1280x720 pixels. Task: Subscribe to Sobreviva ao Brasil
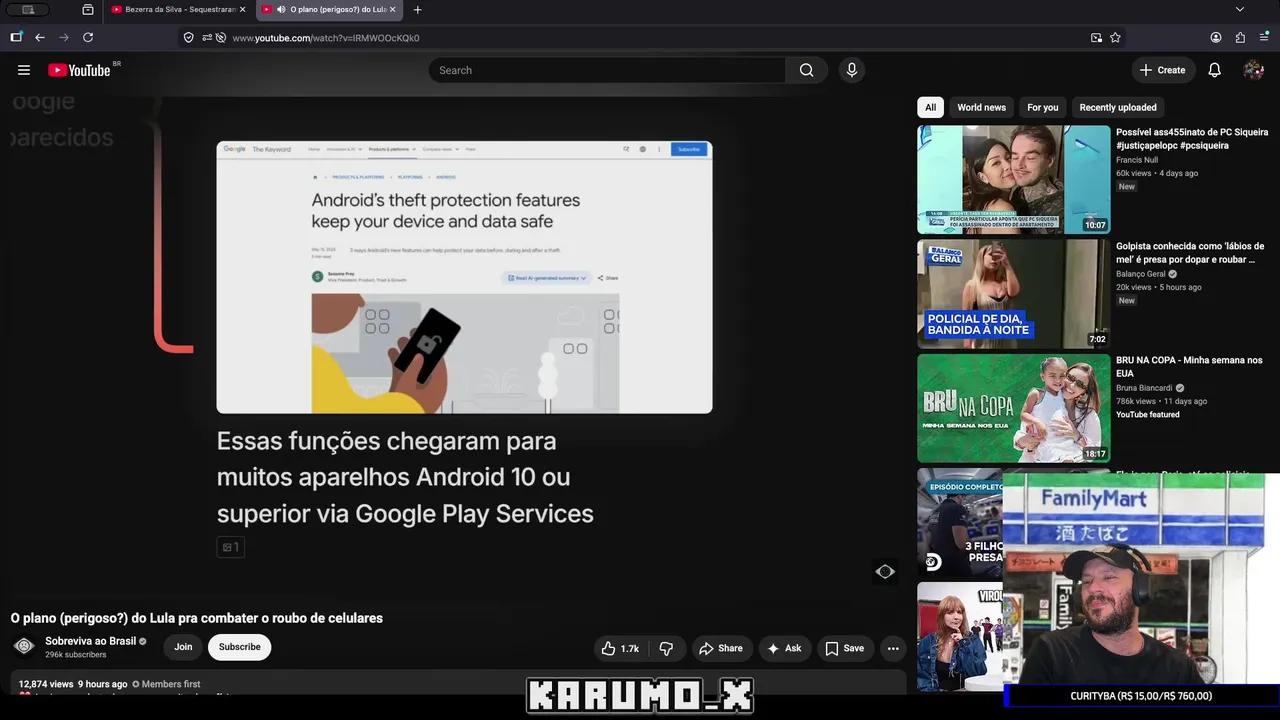tap(240, 647)
